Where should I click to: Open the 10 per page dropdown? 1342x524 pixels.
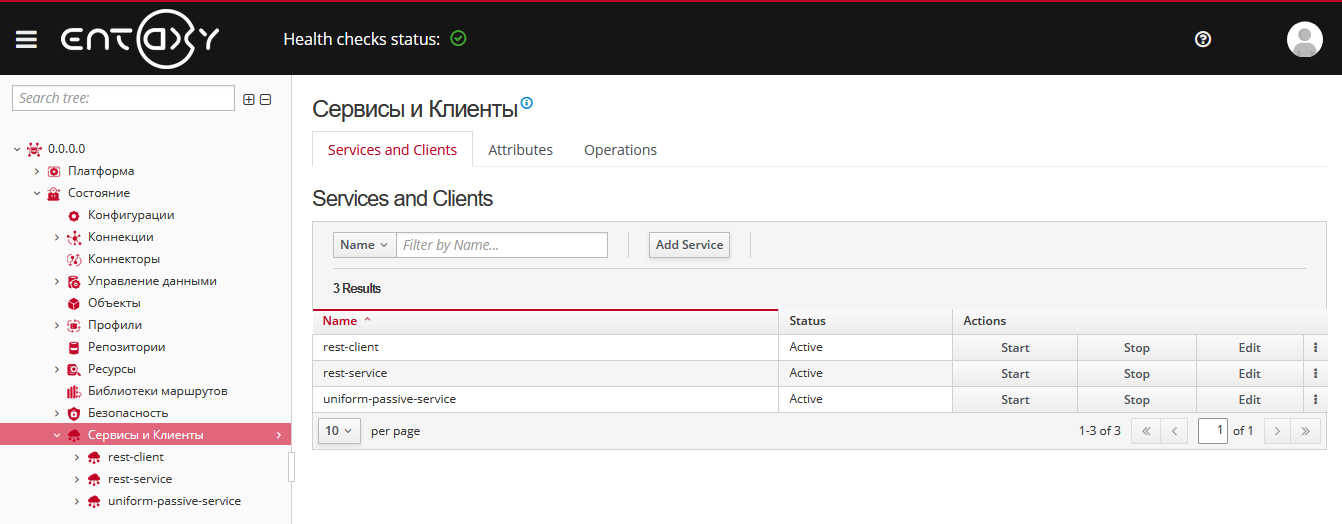338,431
